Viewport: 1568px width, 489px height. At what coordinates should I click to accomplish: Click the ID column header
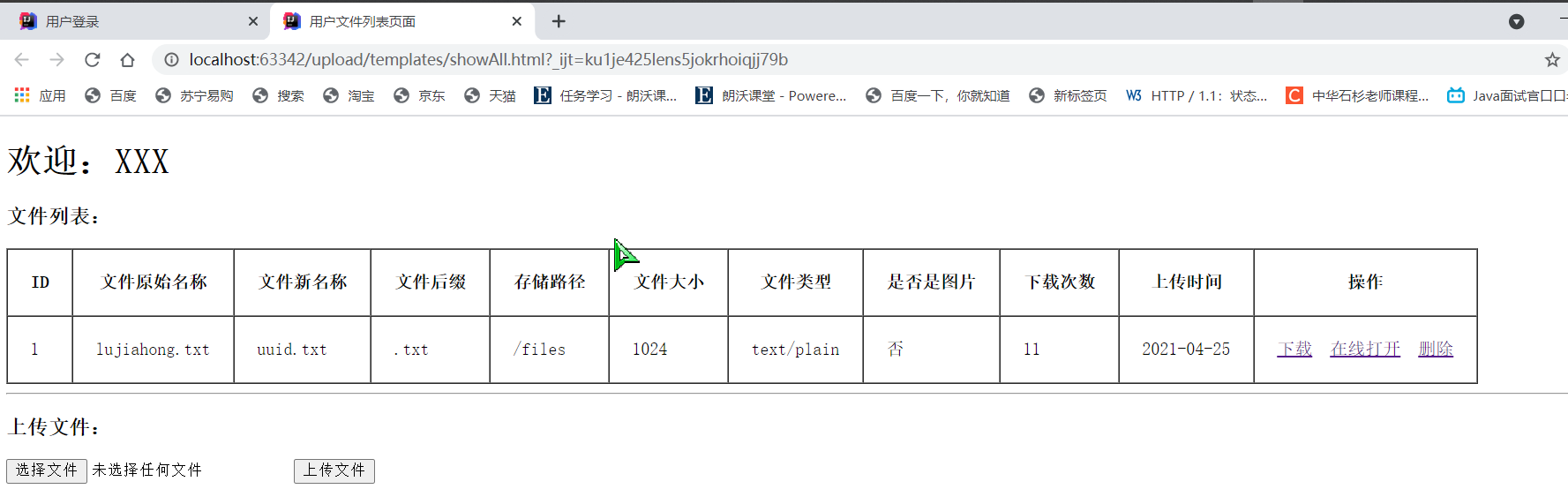click(x=40, y=282)
